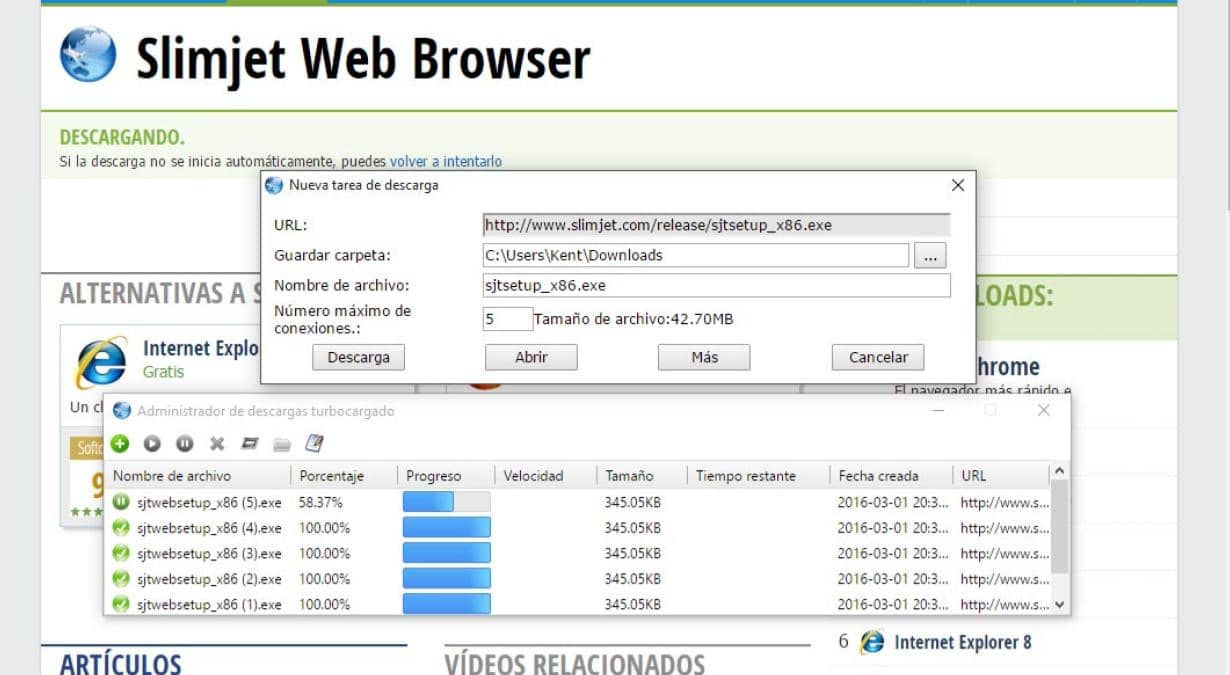Open the Internet Explorer 8 link
Image resolution: width=1230 pixels, height=675 pixels.
(962, 642)
